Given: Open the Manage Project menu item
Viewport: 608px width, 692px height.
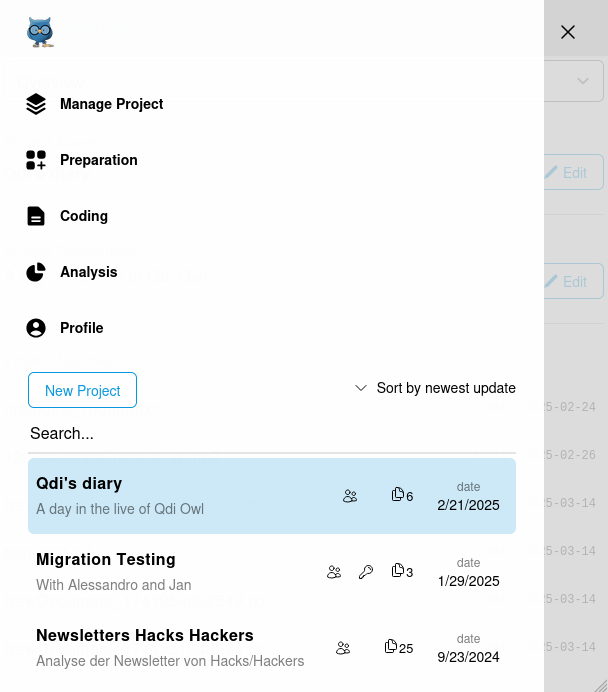Looking at the screenshot, I should 111,104.
